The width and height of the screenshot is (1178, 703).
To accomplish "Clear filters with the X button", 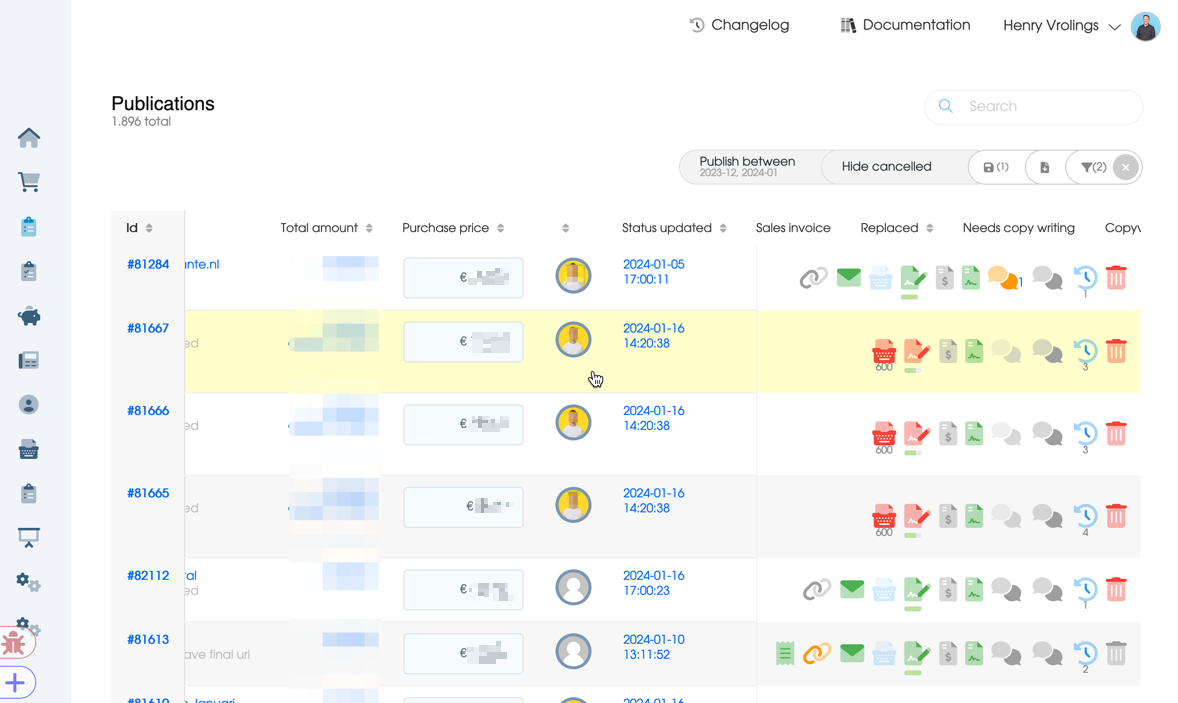I will 1125,167.
